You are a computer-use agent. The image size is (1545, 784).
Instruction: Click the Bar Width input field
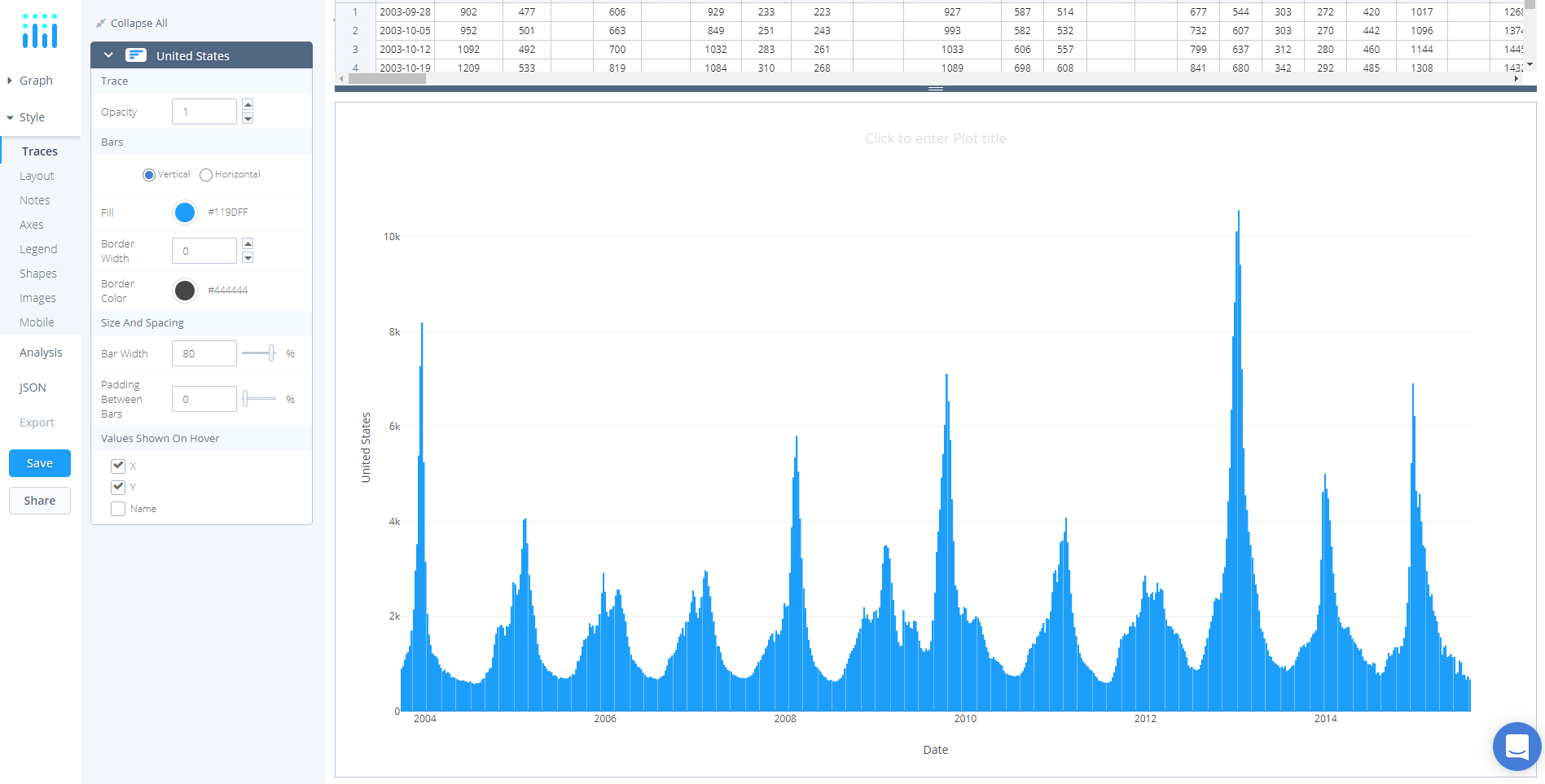click(x=204, y=353)
